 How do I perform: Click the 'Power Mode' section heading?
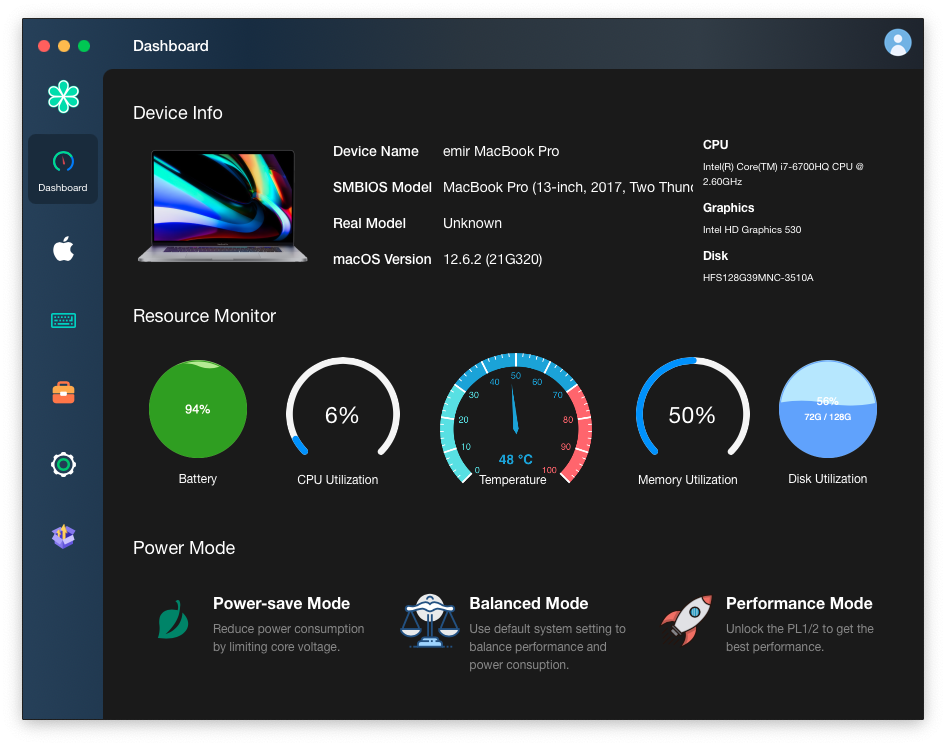click(184, 547)
